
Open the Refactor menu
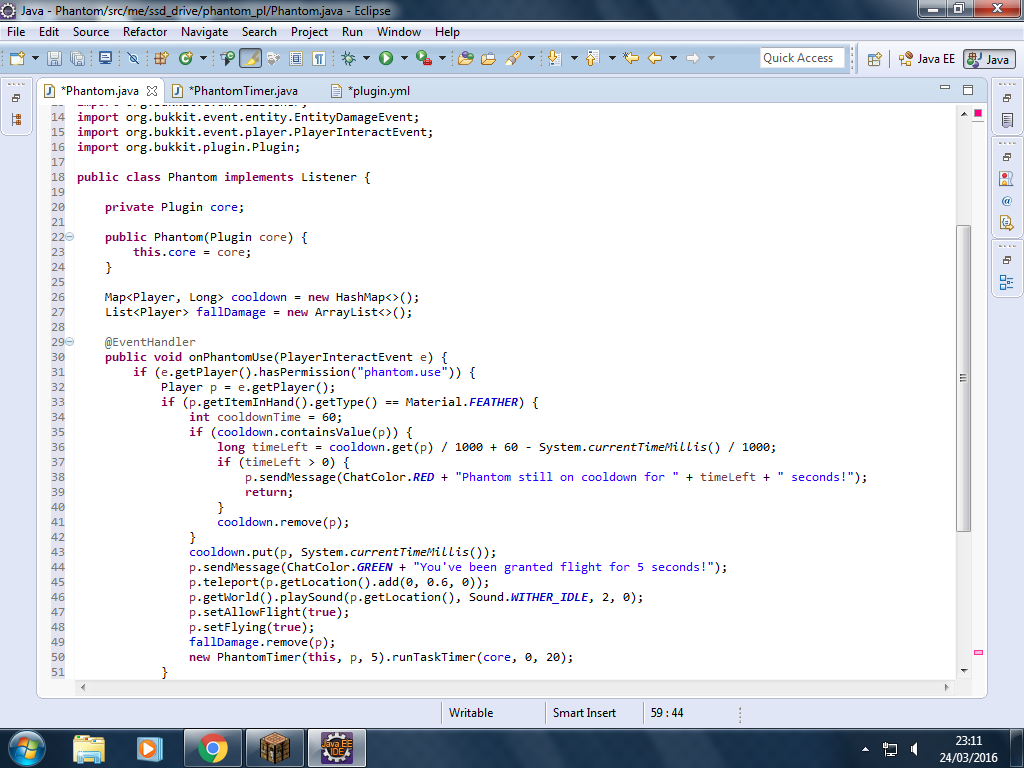145,32
